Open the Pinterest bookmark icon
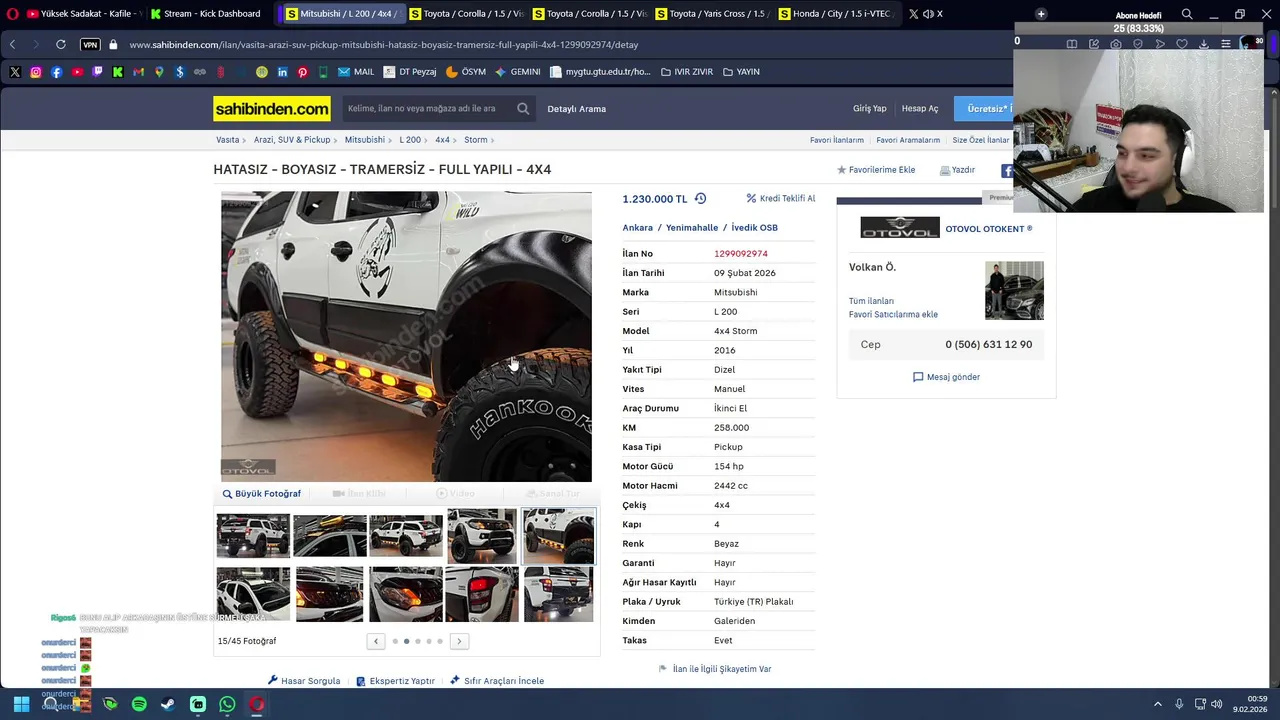Screen dimensions: 1280x720 tap(303, 72)
